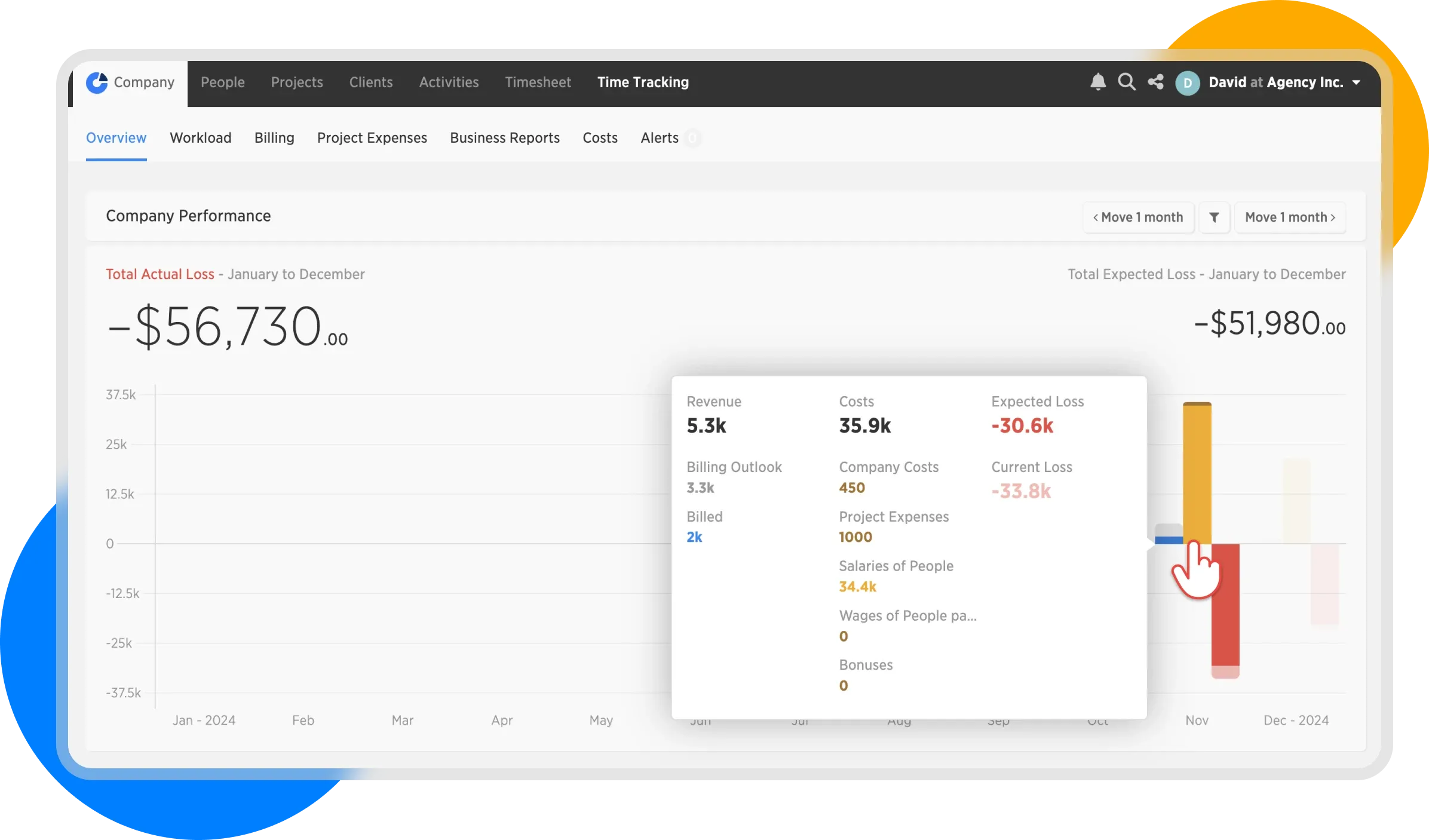The image size is (1429, 840).
Task: Select the Costs tab
Action: coord(600,138)
